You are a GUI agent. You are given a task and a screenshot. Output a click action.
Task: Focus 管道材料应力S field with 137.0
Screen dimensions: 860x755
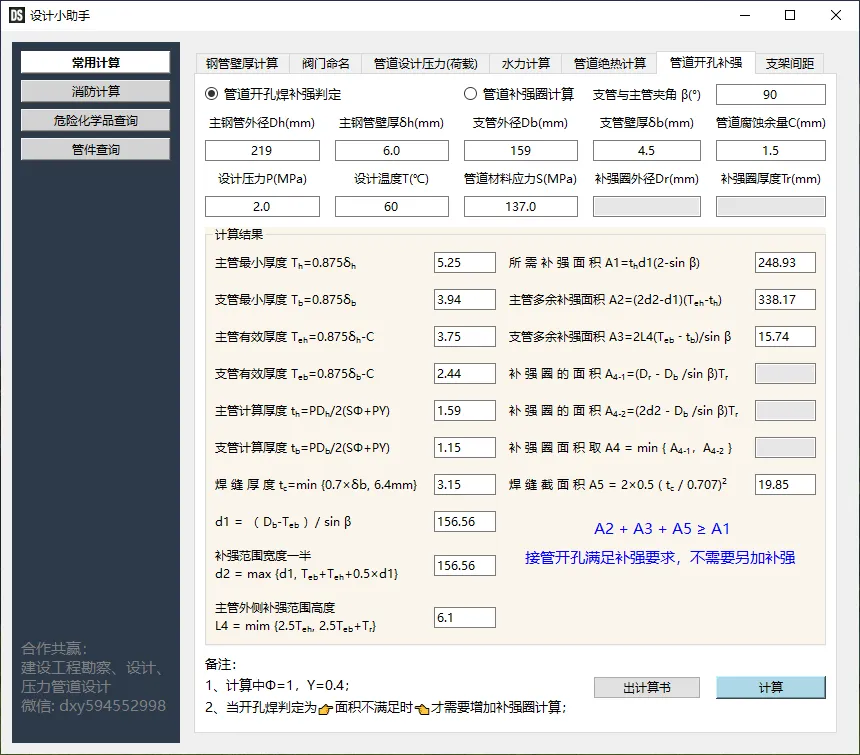(520, 207)
